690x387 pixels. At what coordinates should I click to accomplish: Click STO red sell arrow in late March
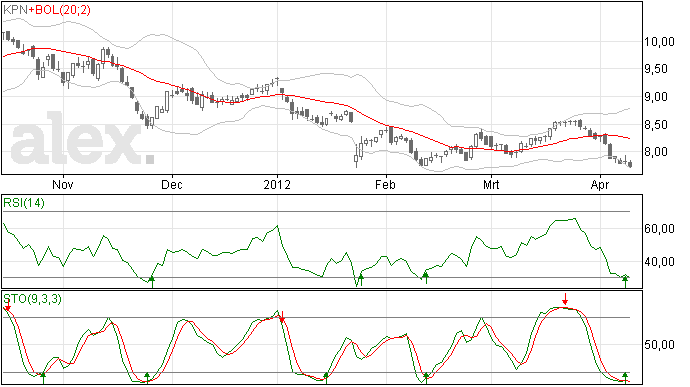pyautogui.click(x=565, y=299)
